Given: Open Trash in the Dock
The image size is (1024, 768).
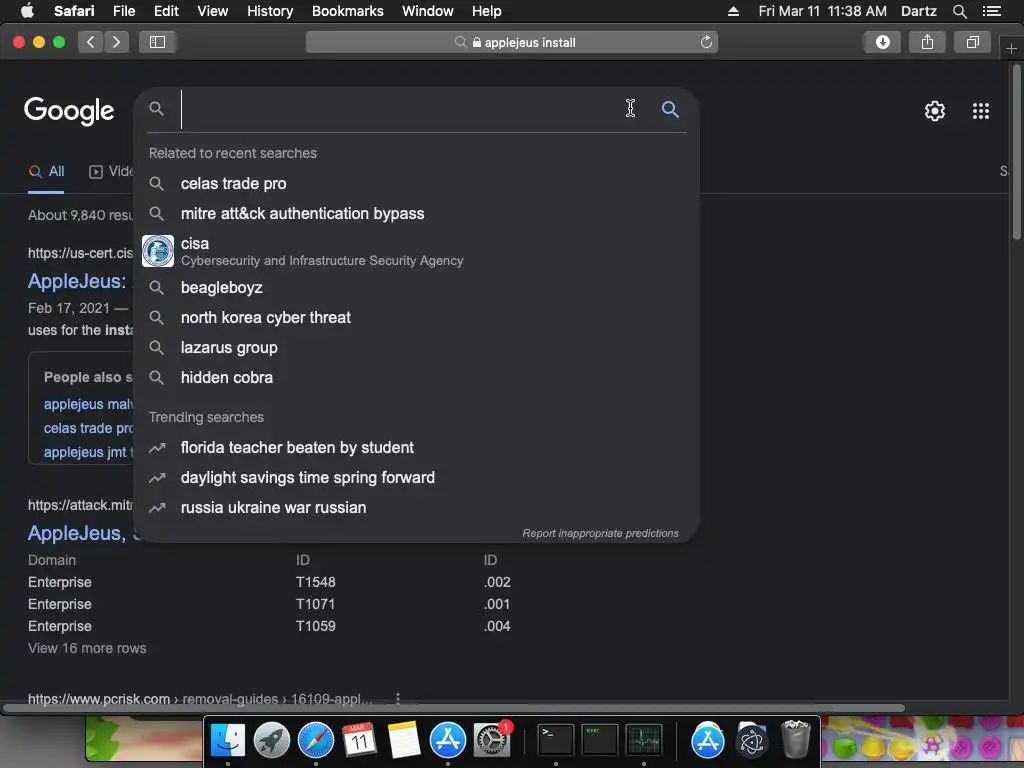Looking at the screenshot, I should click(795, 740).
